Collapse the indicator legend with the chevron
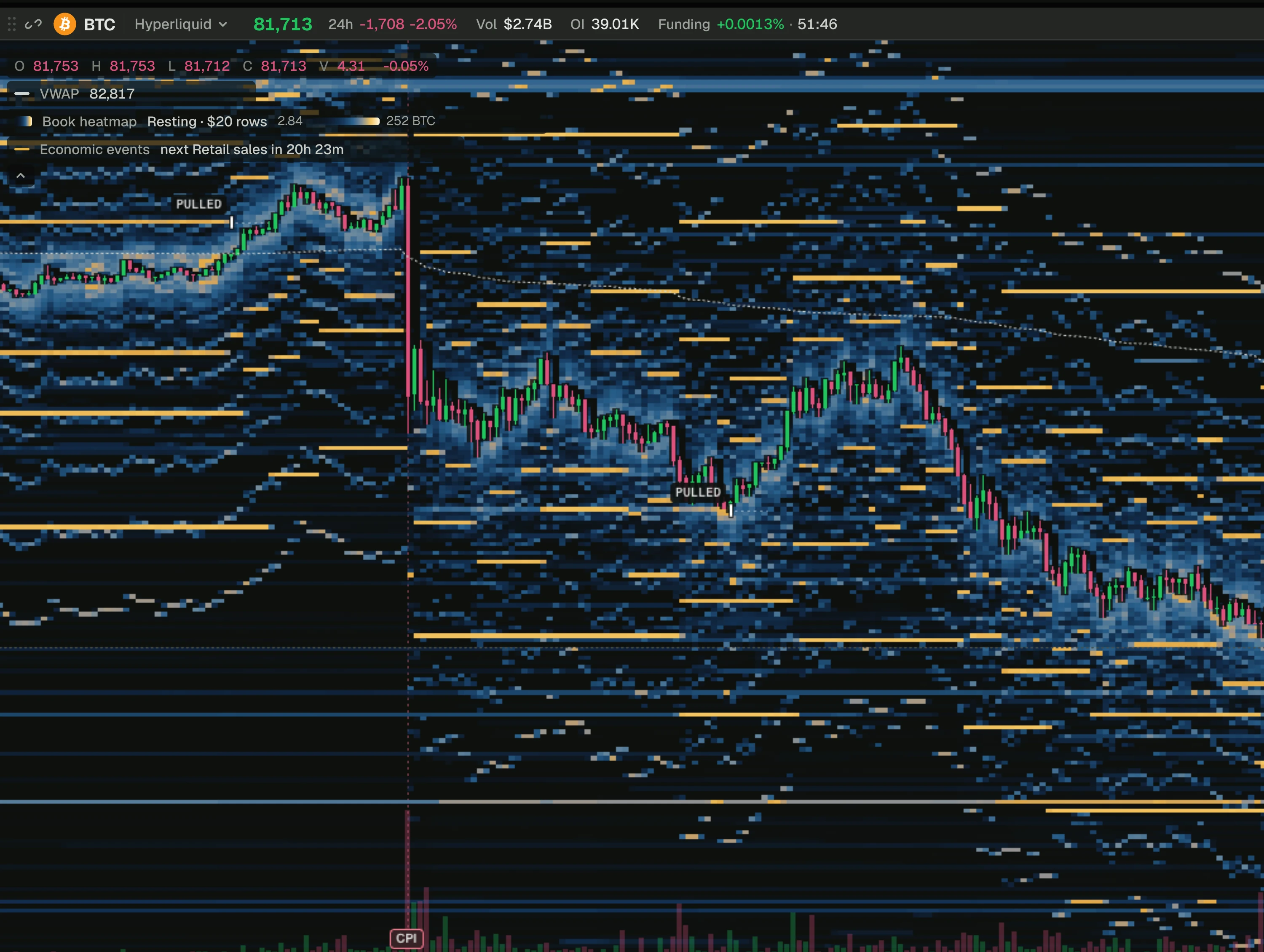This screenshot has width=1264, height=952. click(21, 176)
